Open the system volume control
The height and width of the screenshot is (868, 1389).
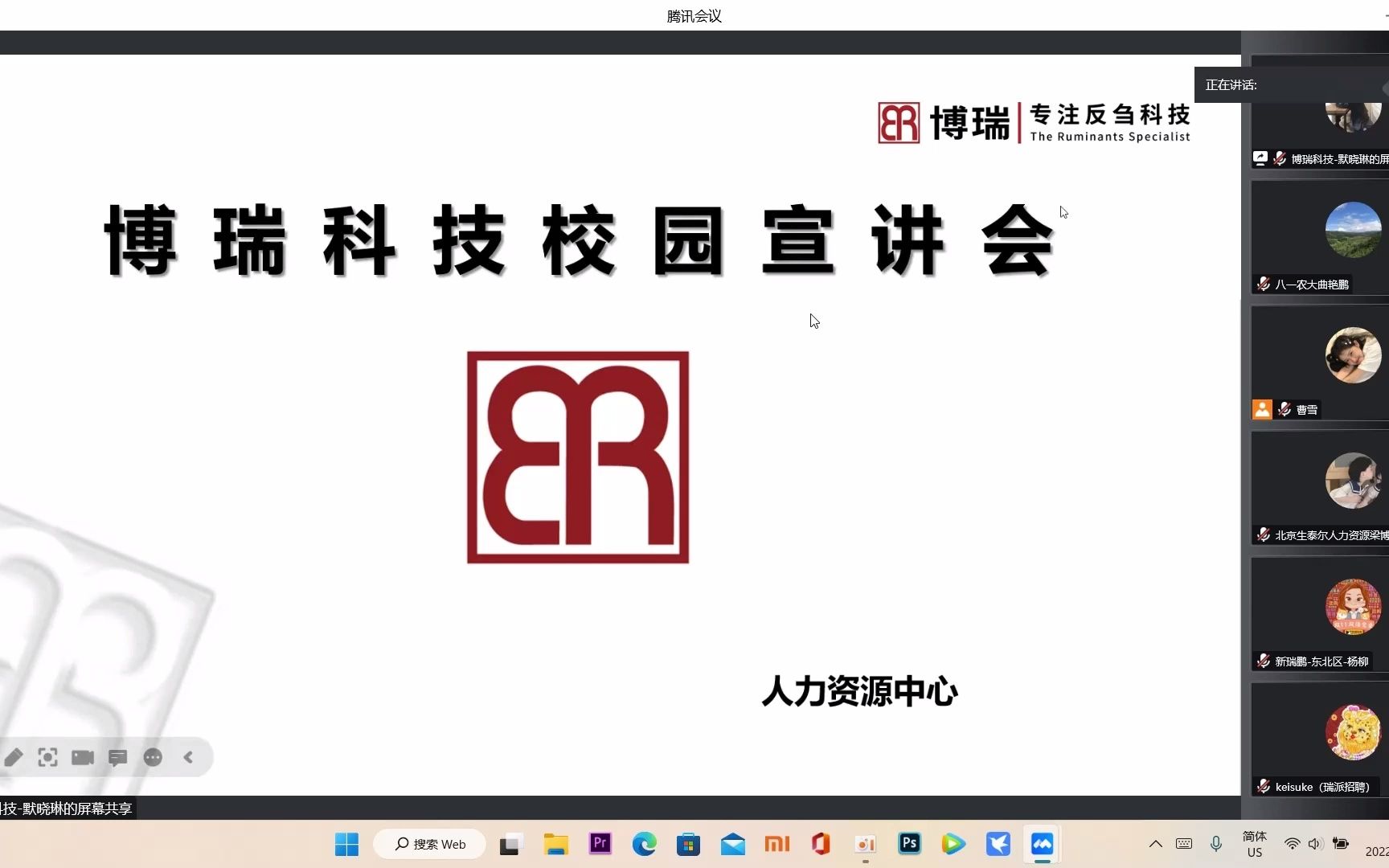click(1315, 844)
